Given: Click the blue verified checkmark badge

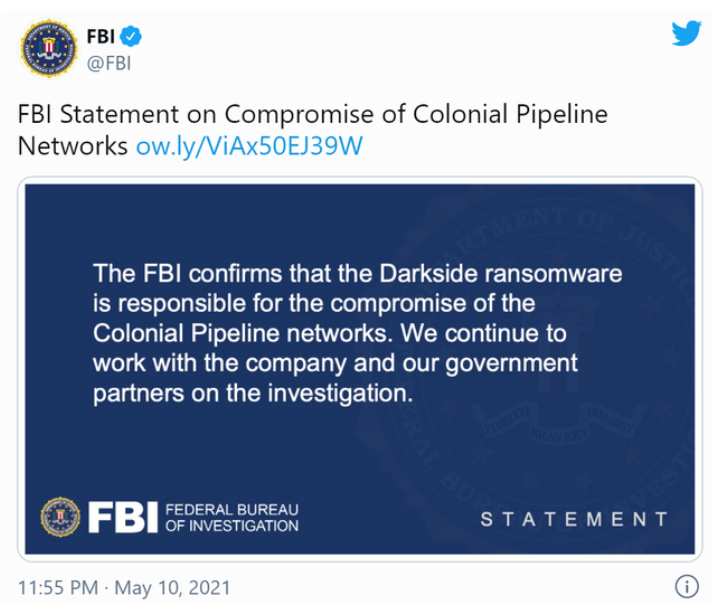Looking at the screenshot, I should (131, 37).
